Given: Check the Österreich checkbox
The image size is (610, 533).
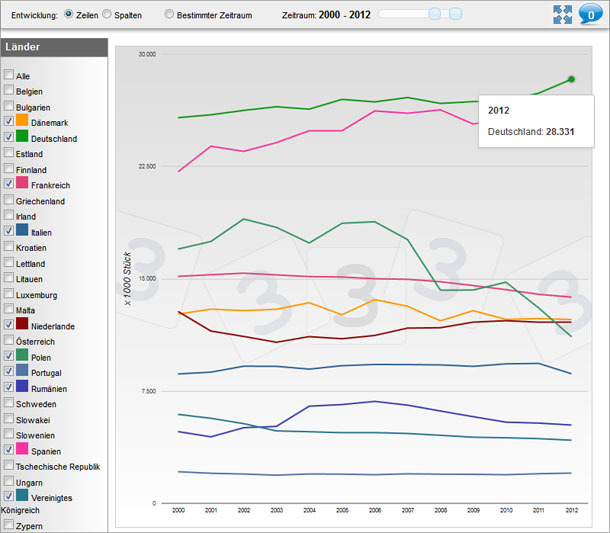Looking at the screenshot, I should click(9, 341).
